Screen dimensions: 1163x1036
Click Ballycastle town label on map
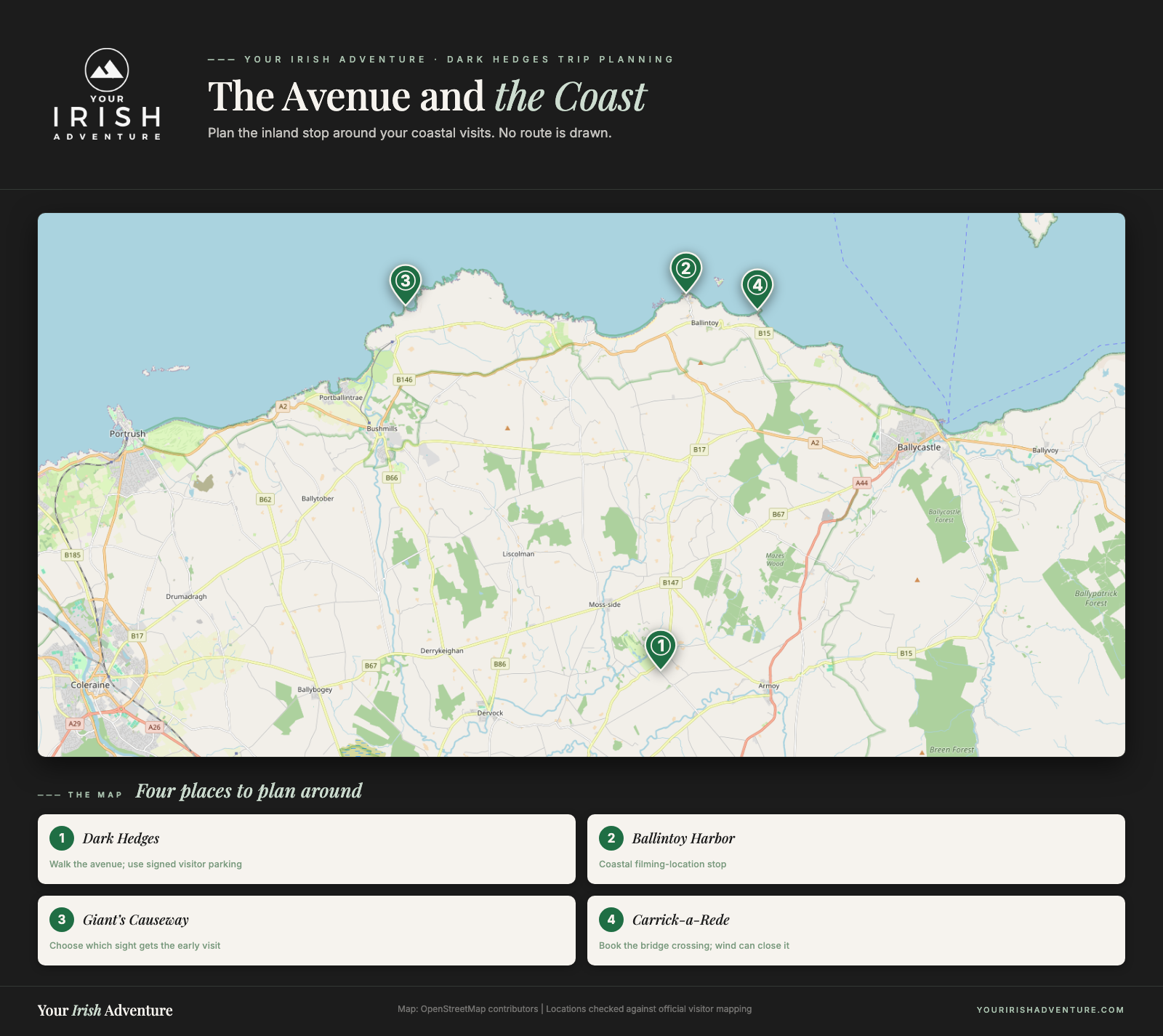click(x=919, y=447)
